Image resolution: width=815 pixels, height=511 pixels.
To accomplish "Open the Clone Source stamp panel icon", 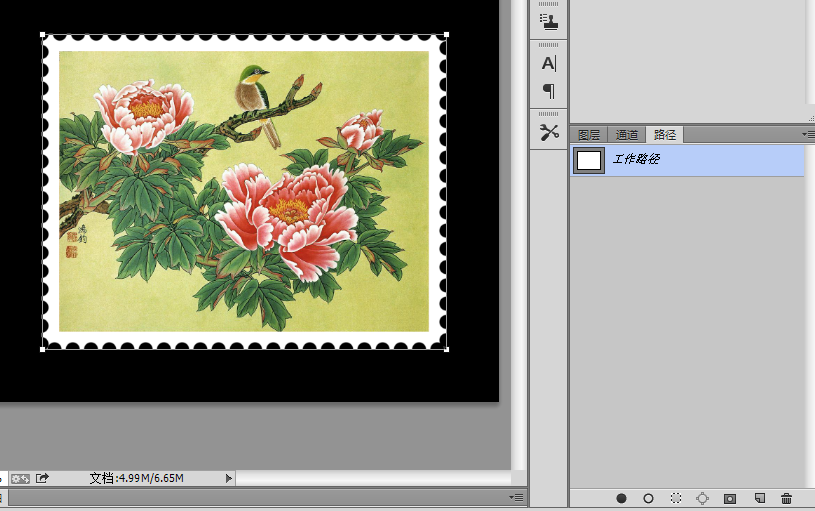I will 549,22.
